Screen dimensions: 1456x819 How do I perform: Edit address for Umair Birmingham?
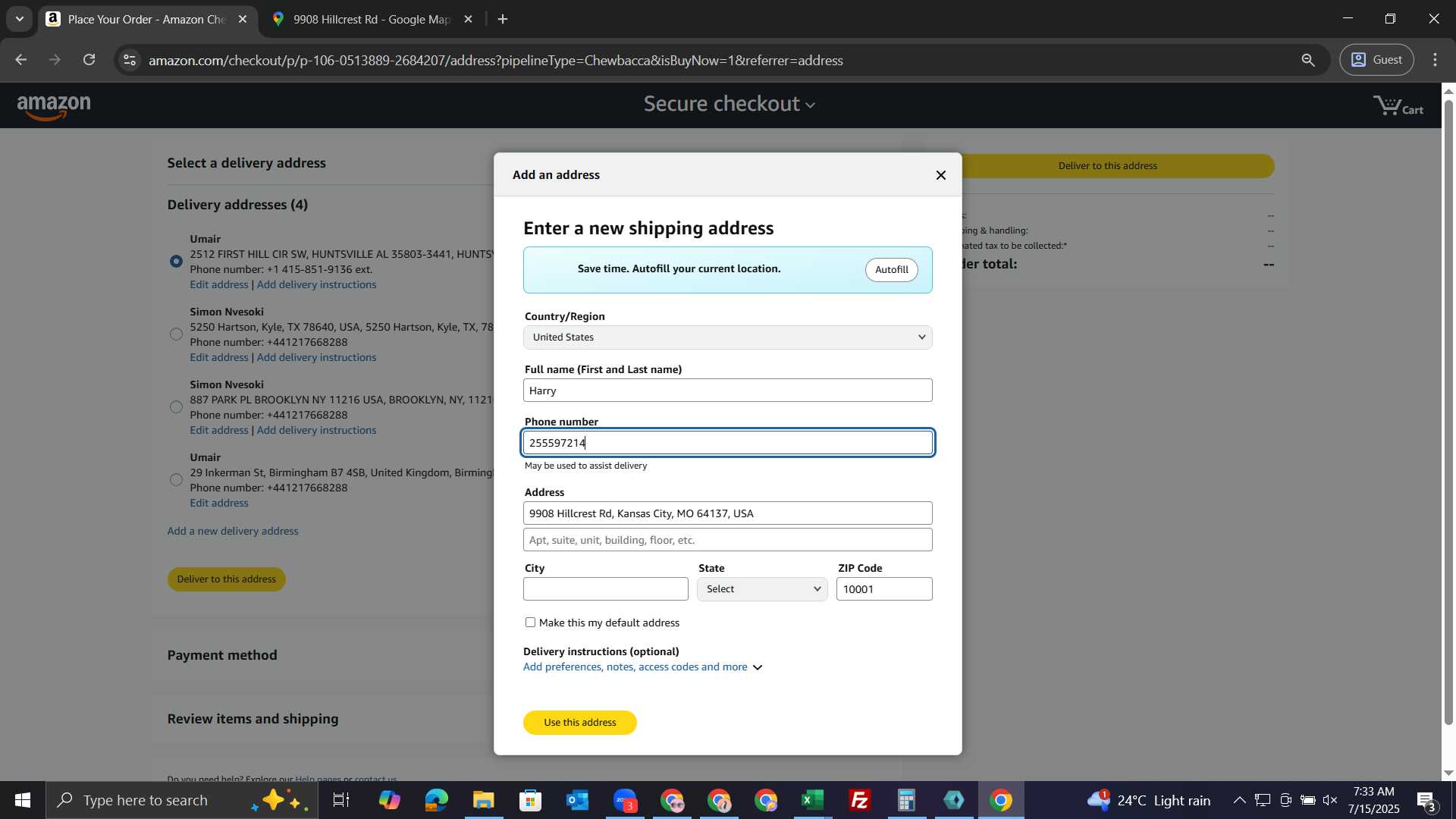point(218,503)
